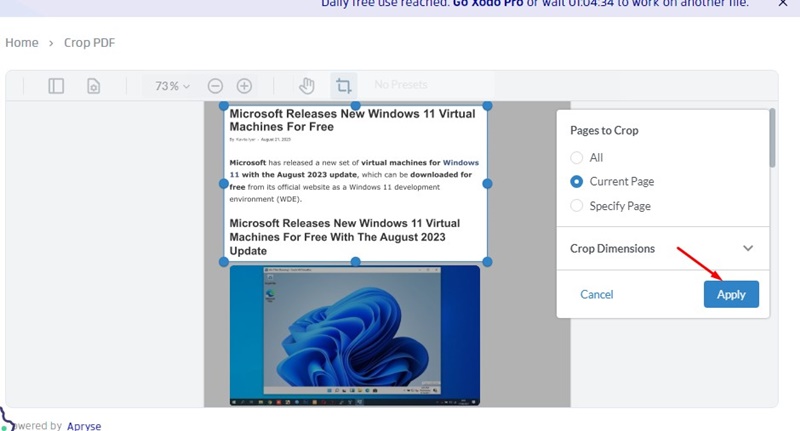Open the view controls page icon
This screenshot has height=431, width=800.
pos(93,86)
